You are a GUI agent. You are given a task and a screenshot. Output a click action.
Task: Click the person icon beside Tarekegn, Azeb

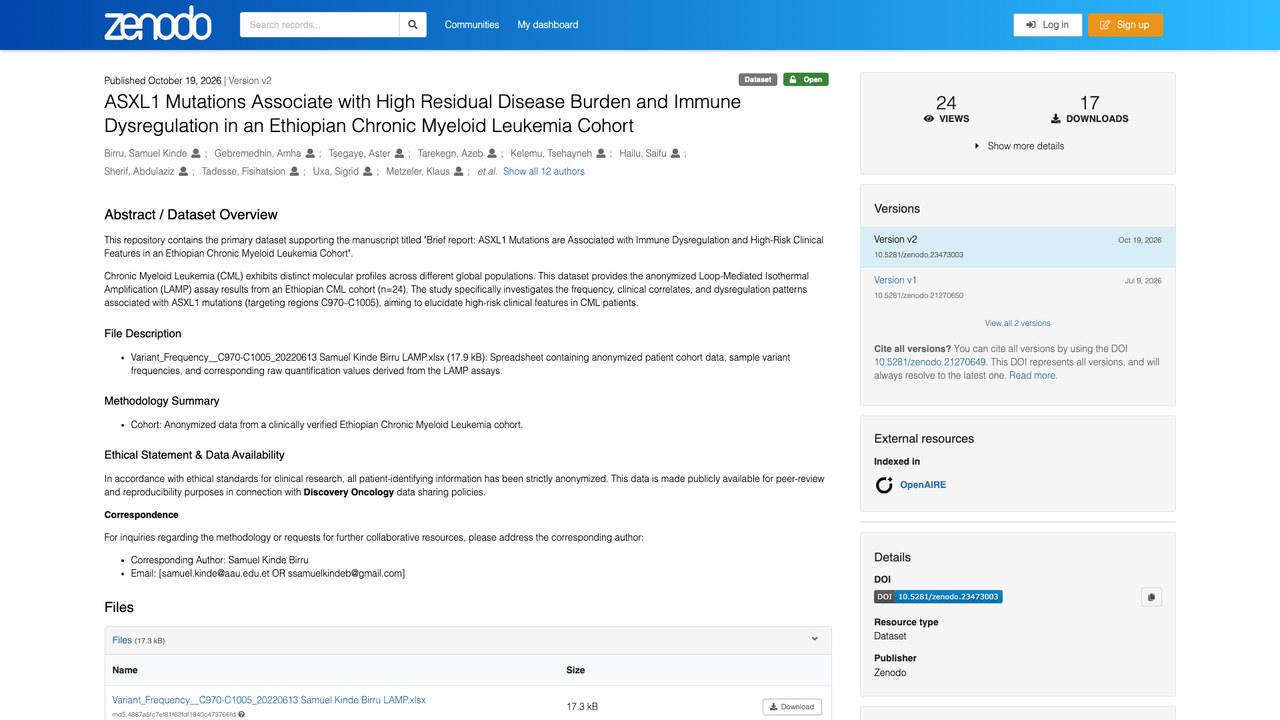tap(492, 153)
